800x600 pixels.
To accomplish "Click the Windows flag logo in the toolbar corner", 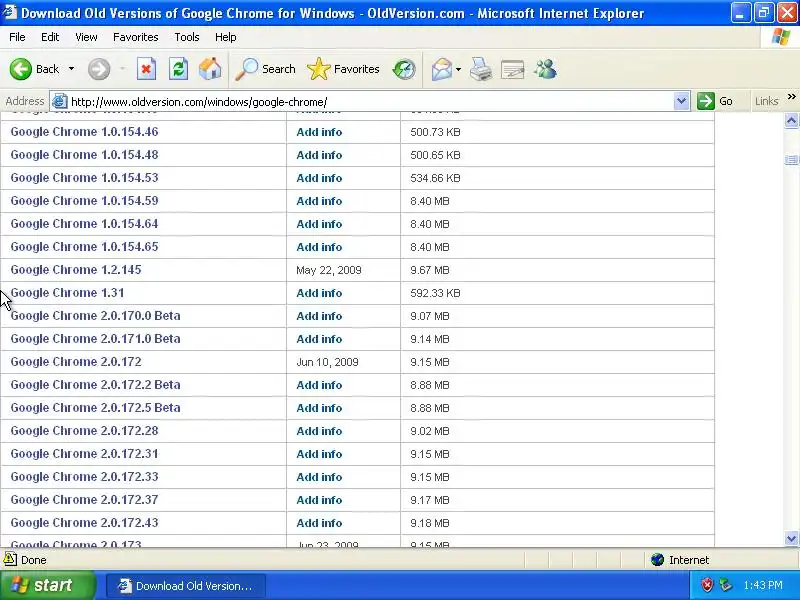I will [x=781, y=37].
